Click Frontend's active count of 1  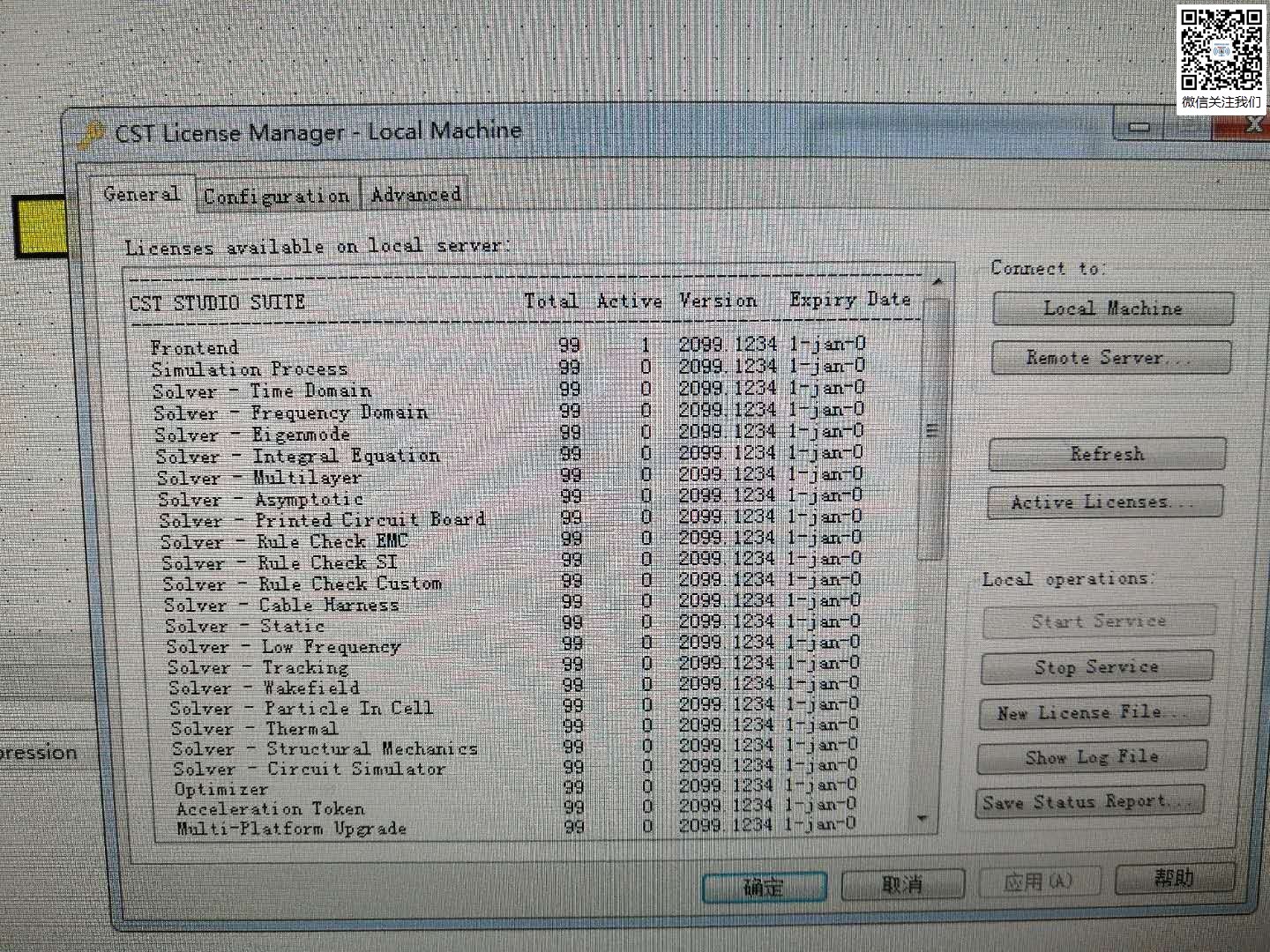[645, 346]
